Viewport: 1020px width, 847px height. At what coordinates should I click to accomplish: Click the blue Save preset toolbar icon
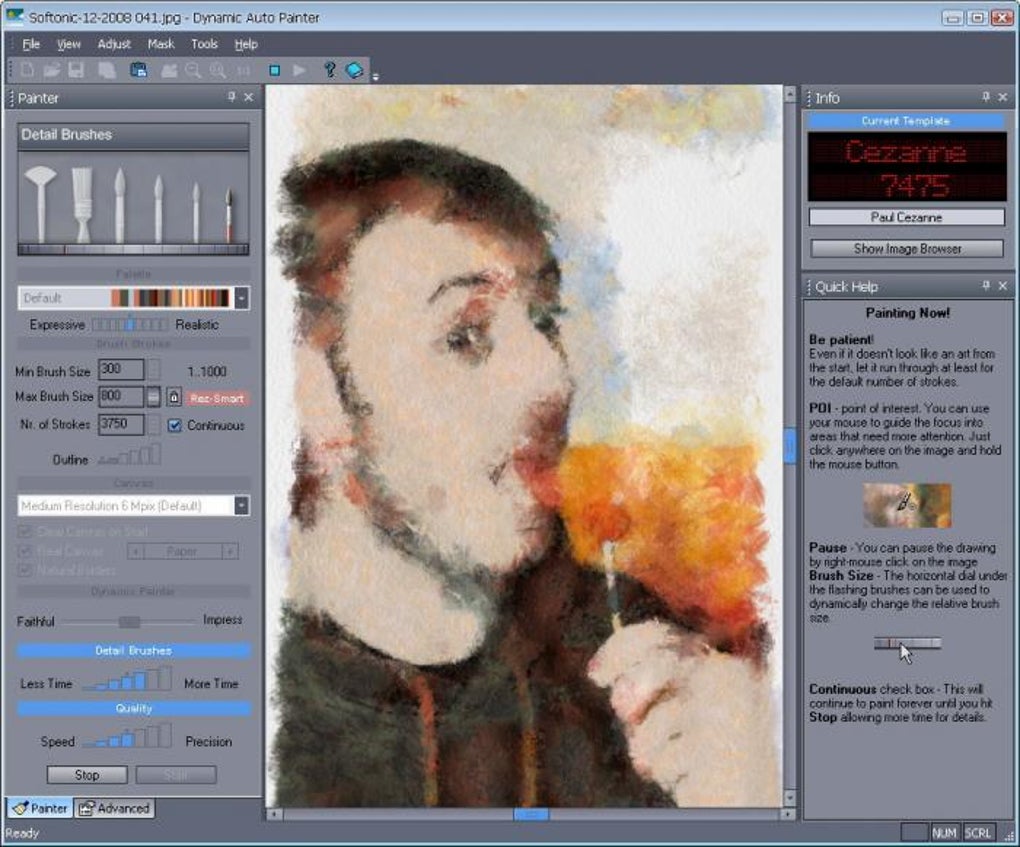[139, 70]
